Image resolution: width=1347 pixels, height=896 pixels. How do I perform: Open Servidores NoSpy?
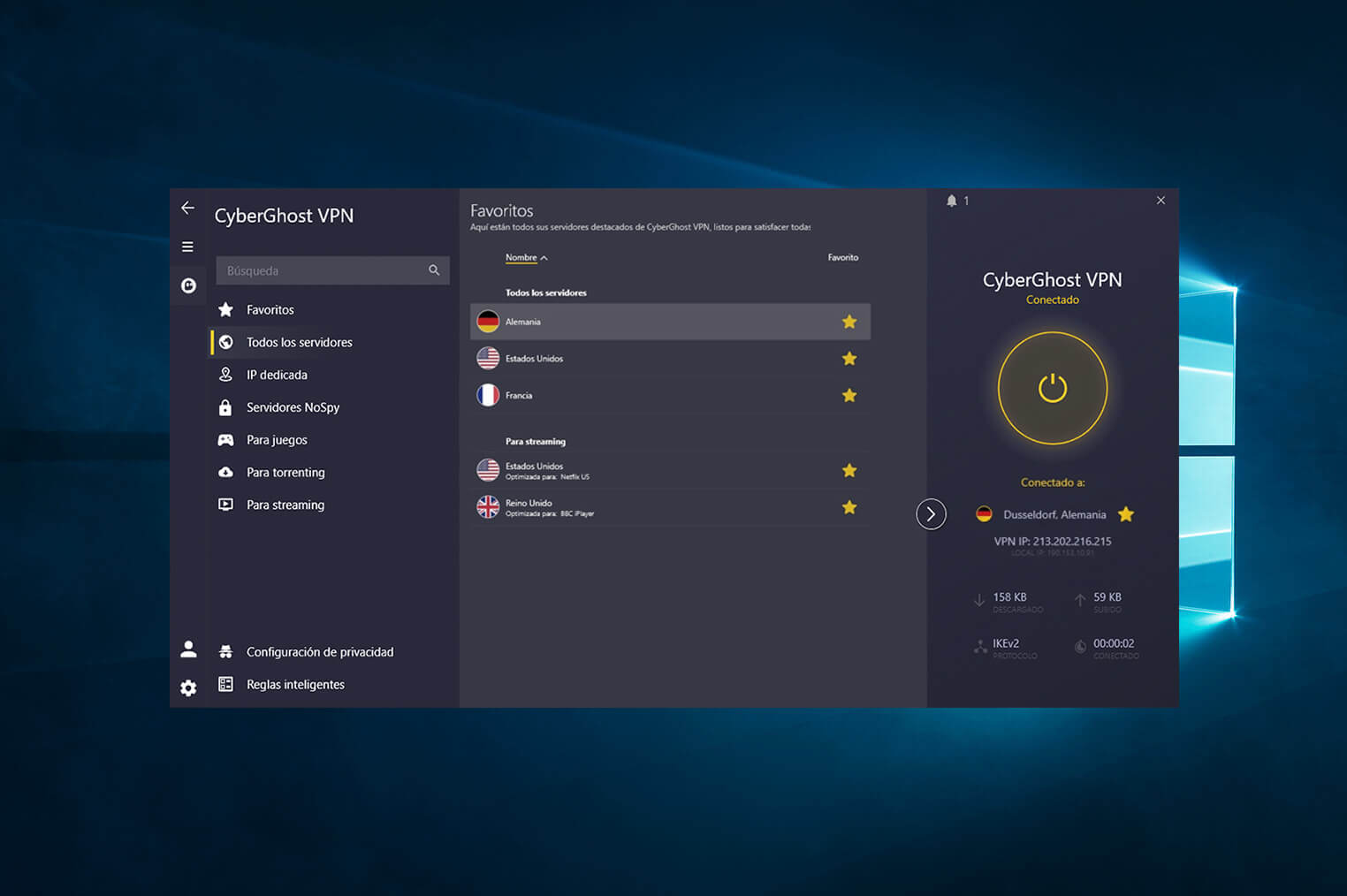point(293,407)
